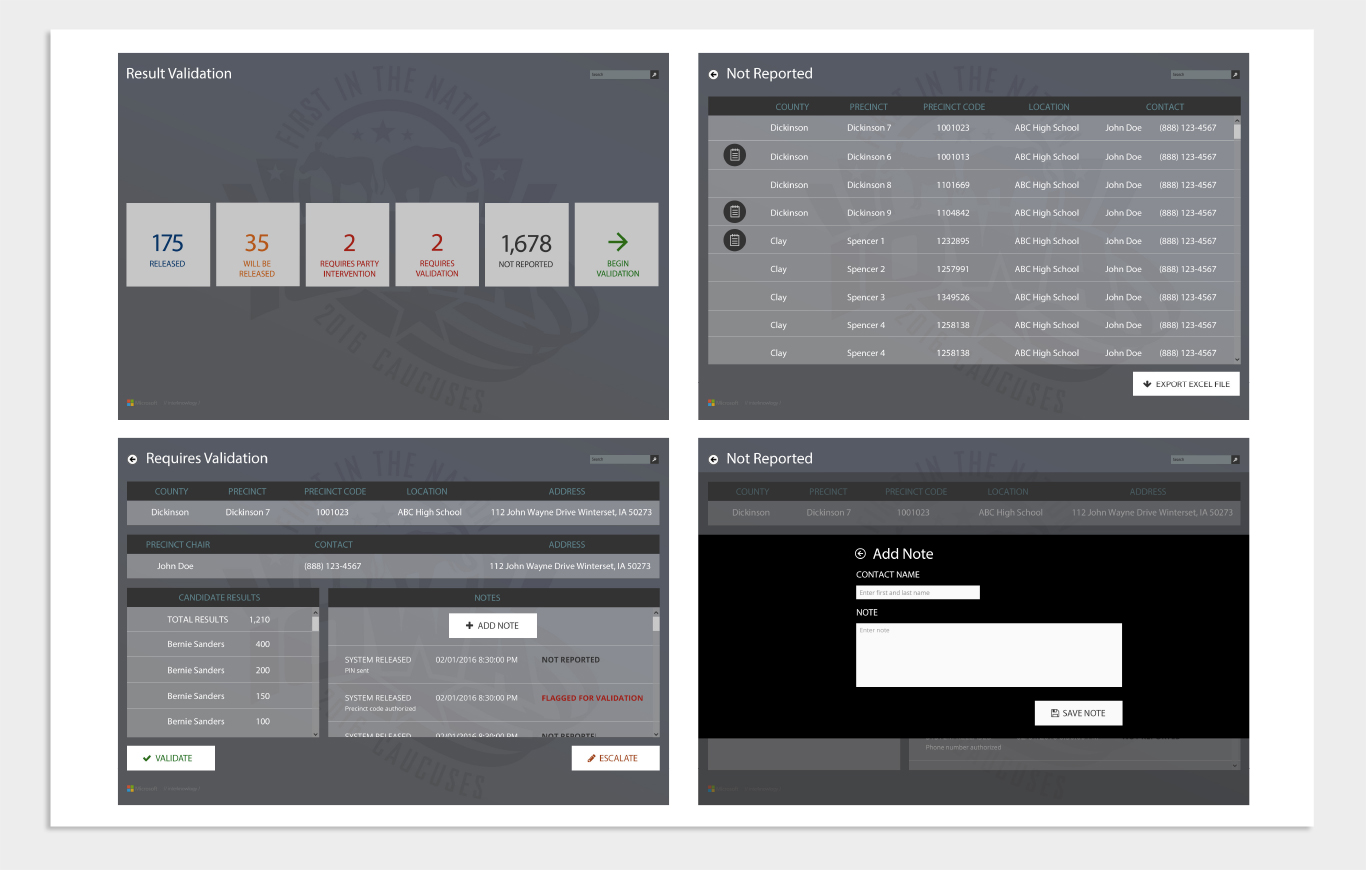1366x870 pixels.
Task: Click the up arrow of Not Reported list scrollbar
Action: [x=1237, y=121]
